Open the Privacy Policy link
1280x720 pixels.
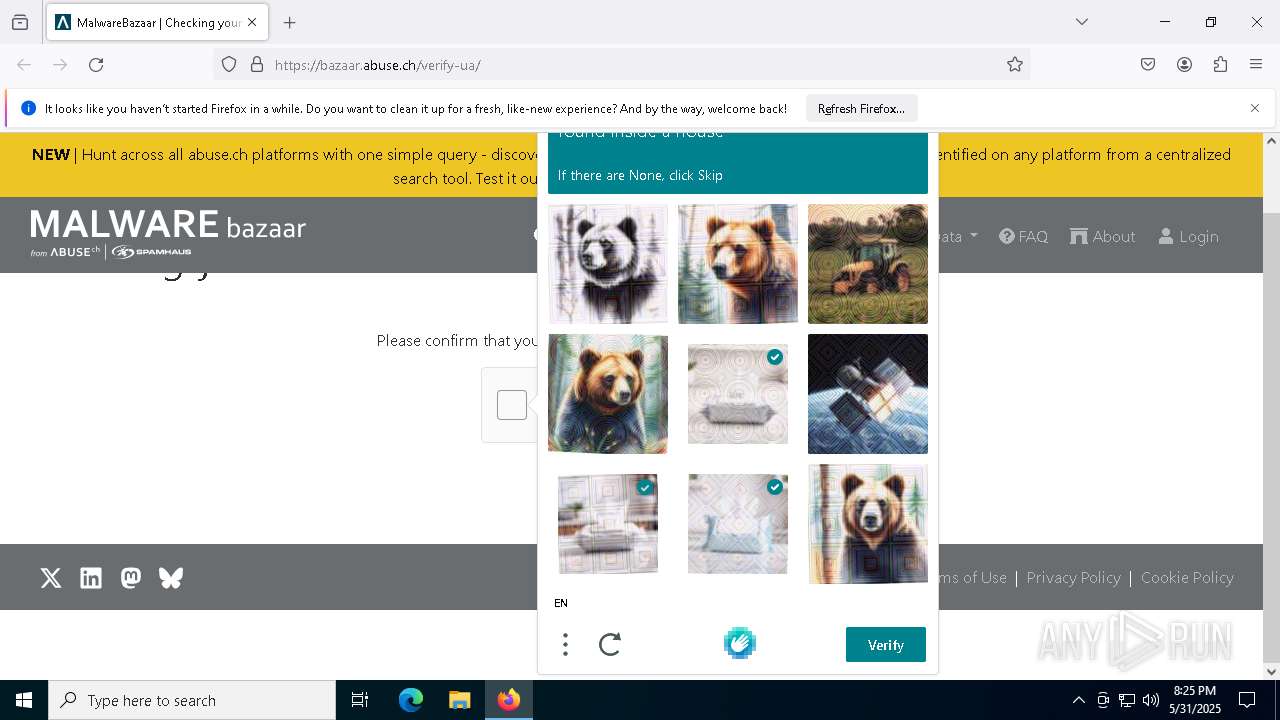[1073, 578]
